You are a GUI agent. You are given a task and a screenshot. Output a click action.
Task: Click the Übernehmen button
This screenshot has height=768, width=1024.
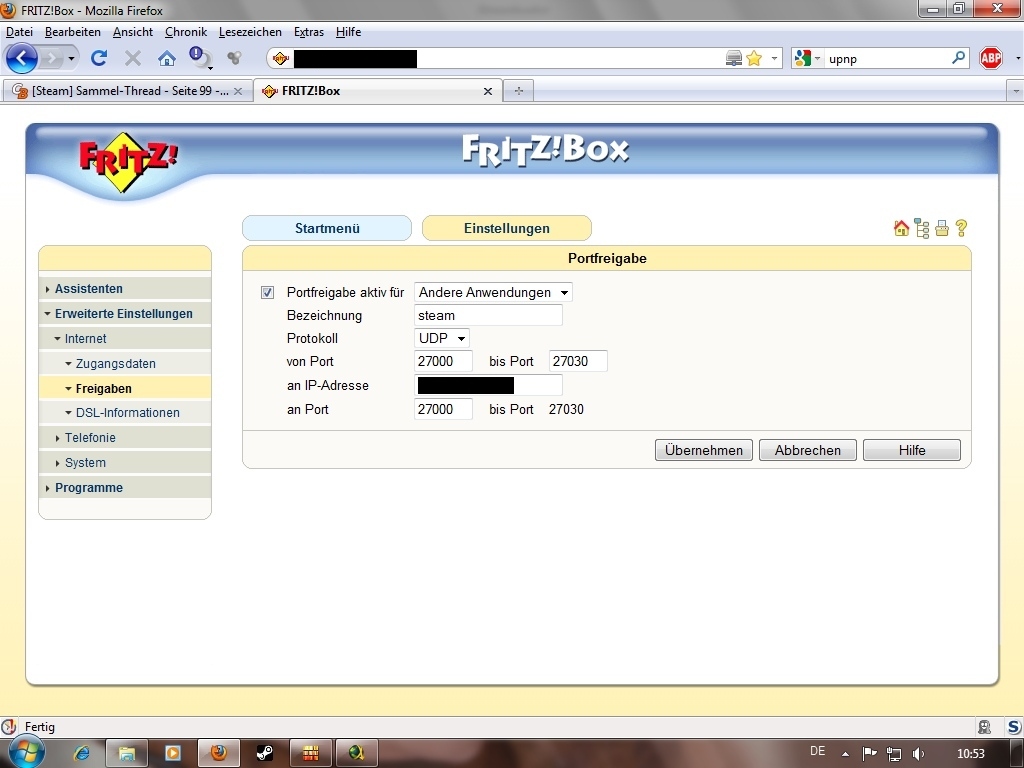click(703, 450)
